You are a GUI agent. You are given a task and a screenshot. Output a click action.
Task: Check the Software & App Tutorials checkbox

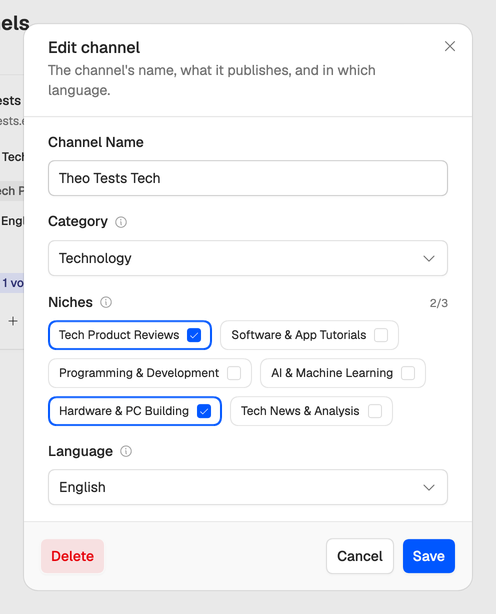point(381,335)
